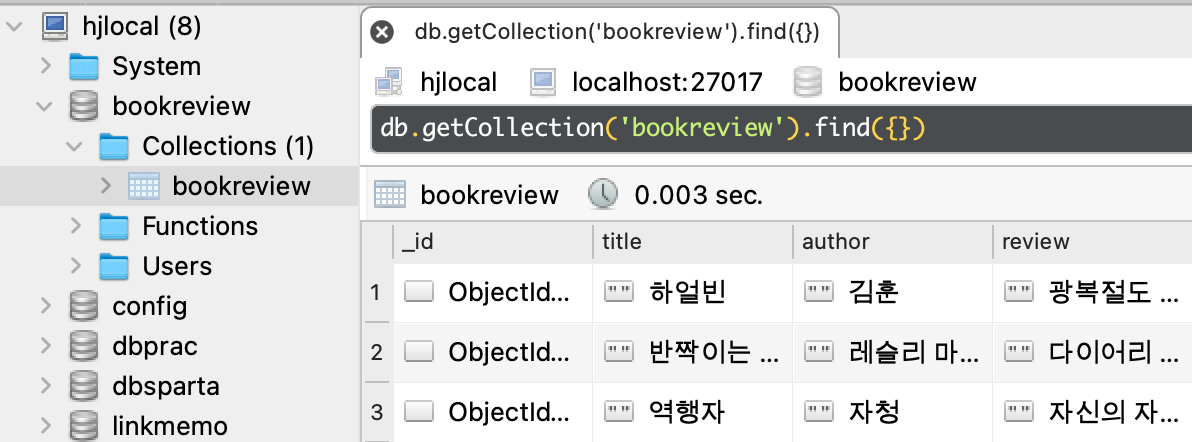Select row number 3 in results
The height and width of the screenshot is (442, 1192).
point(376,412)
